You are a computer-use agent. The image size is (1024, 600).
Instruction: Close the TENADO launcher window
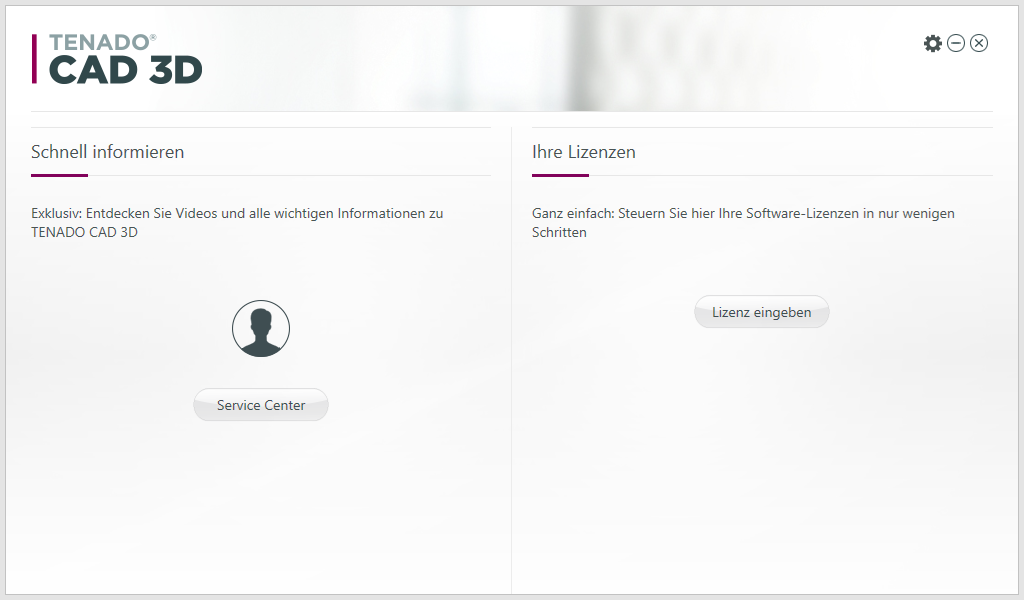[x=978, y=43]
